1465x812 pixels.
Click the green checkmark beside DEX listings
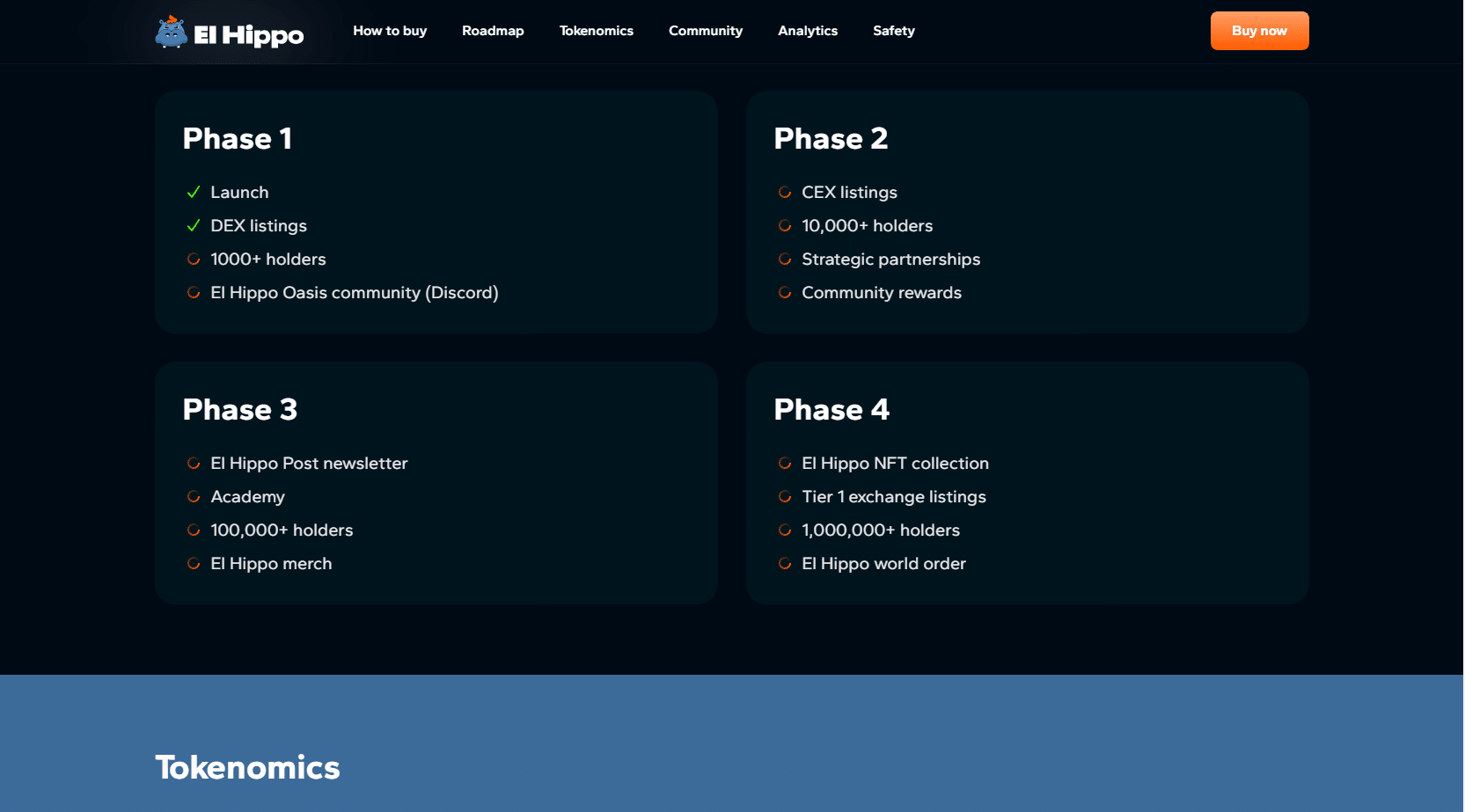194,225
